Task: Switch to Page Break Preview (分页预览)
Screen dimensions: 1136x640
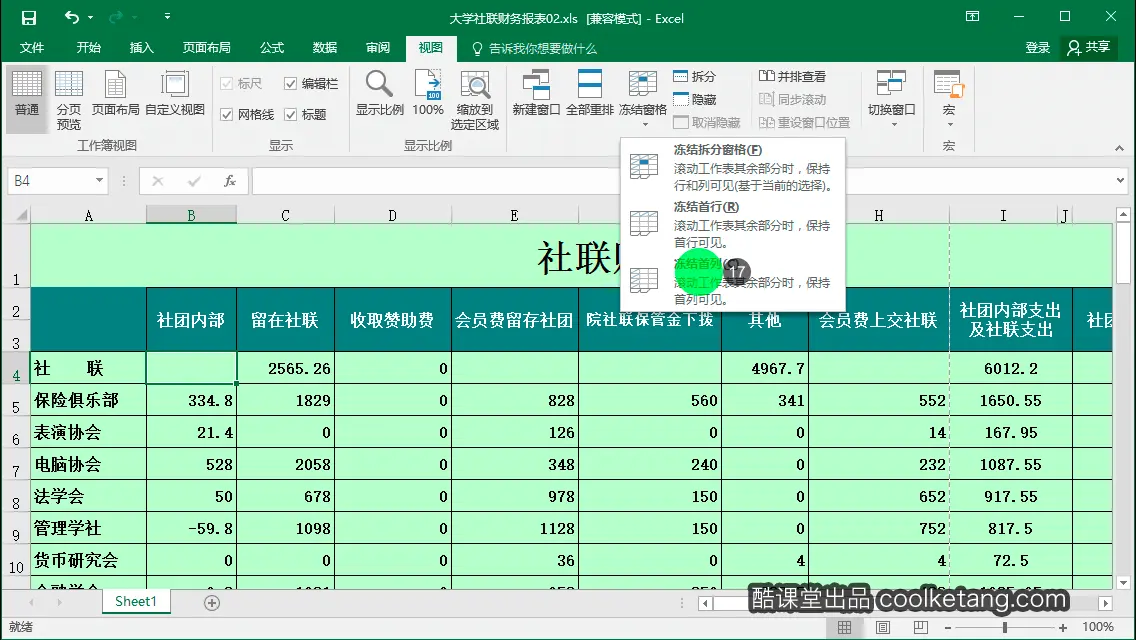Action: pyautogui.click(x=69, y=100)
